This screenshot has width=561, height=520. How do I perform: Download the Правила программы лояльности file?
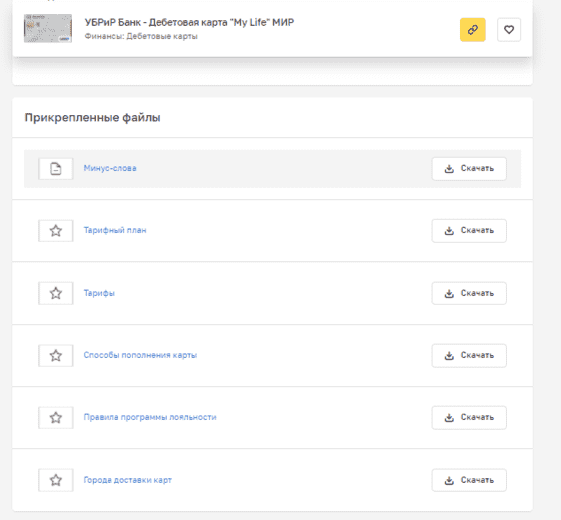tap(469, 417)
